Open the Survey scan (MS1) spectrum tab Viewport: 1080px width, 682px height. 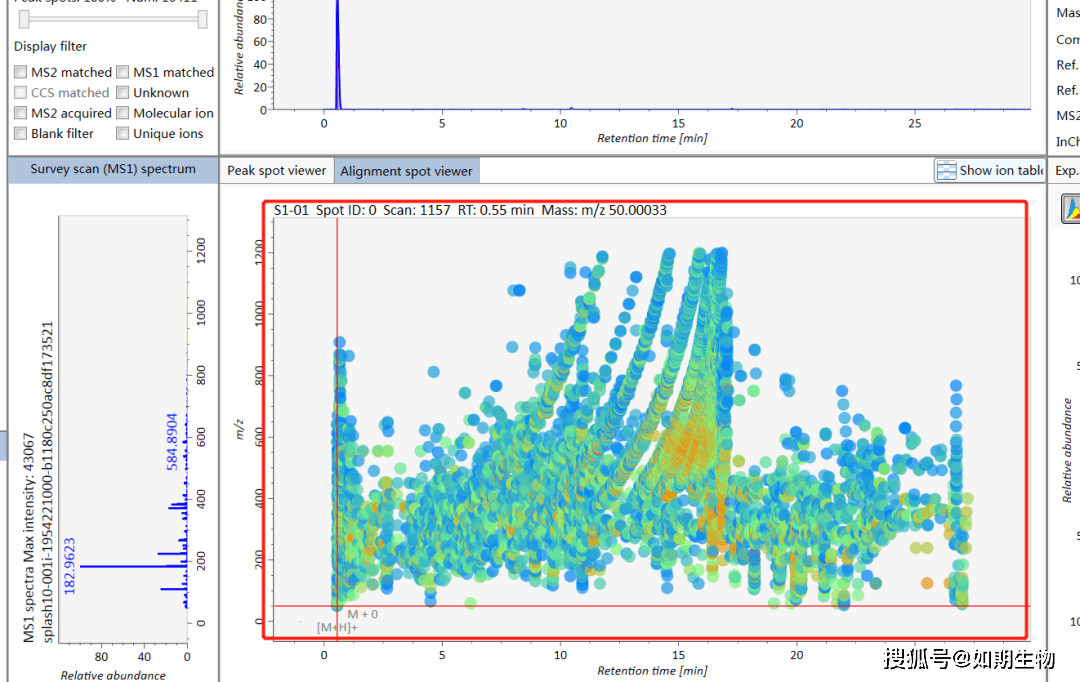point(113,169)
